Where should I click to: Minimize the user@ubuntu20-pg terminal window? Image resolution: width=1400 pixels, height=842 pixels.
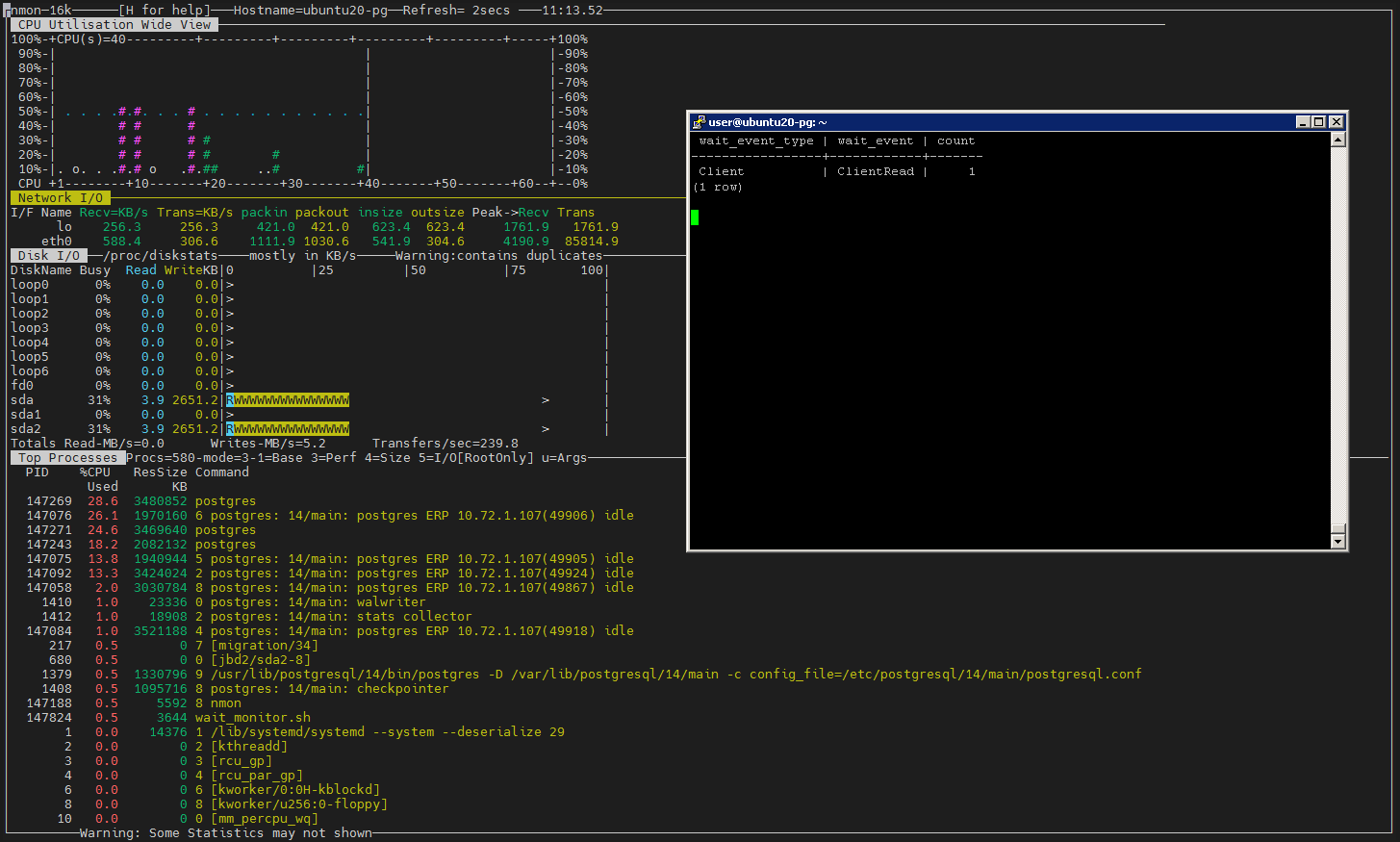1303,122
